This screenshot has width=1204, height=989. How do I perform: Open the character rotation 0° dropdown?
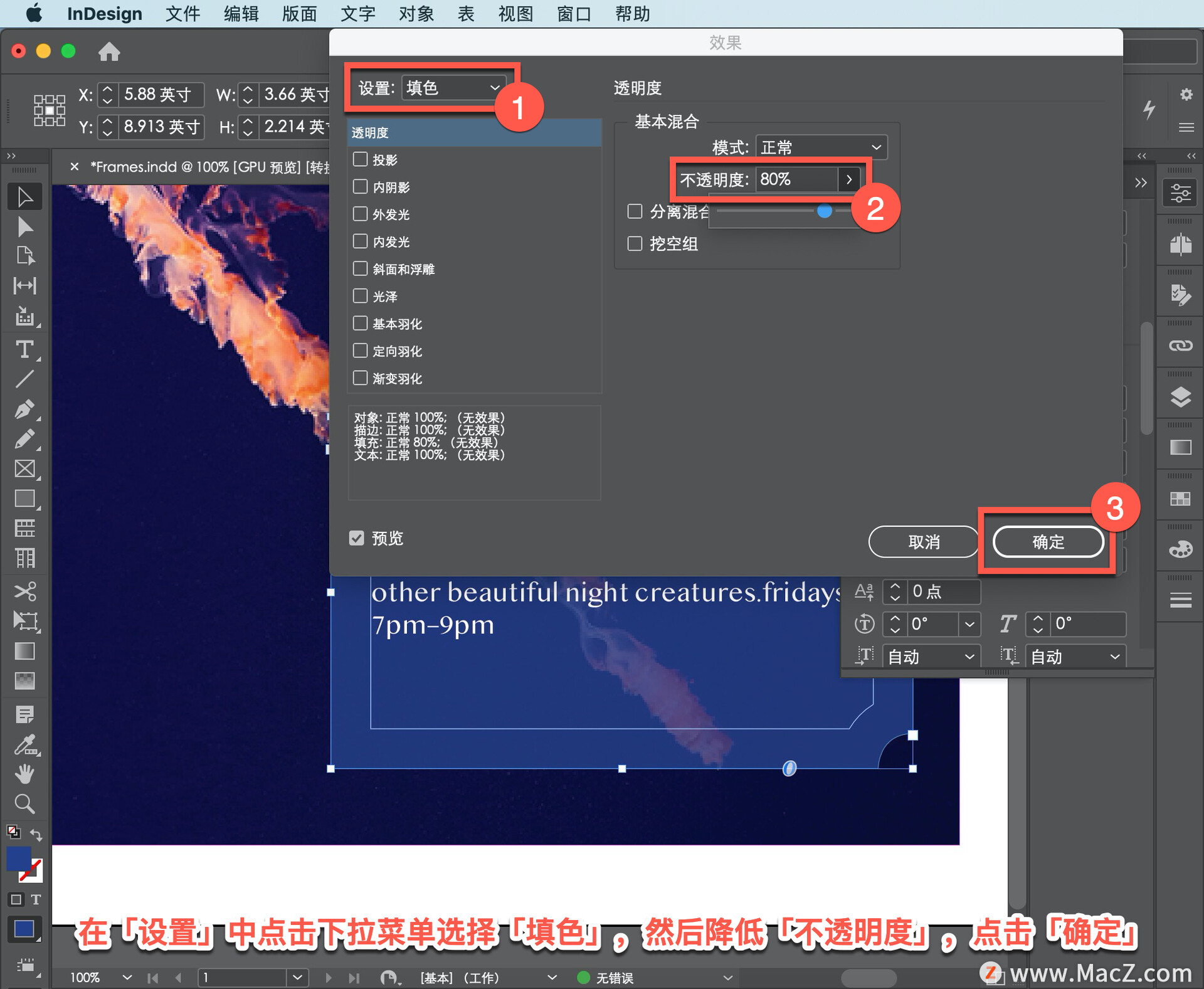(x=969, y=624)
